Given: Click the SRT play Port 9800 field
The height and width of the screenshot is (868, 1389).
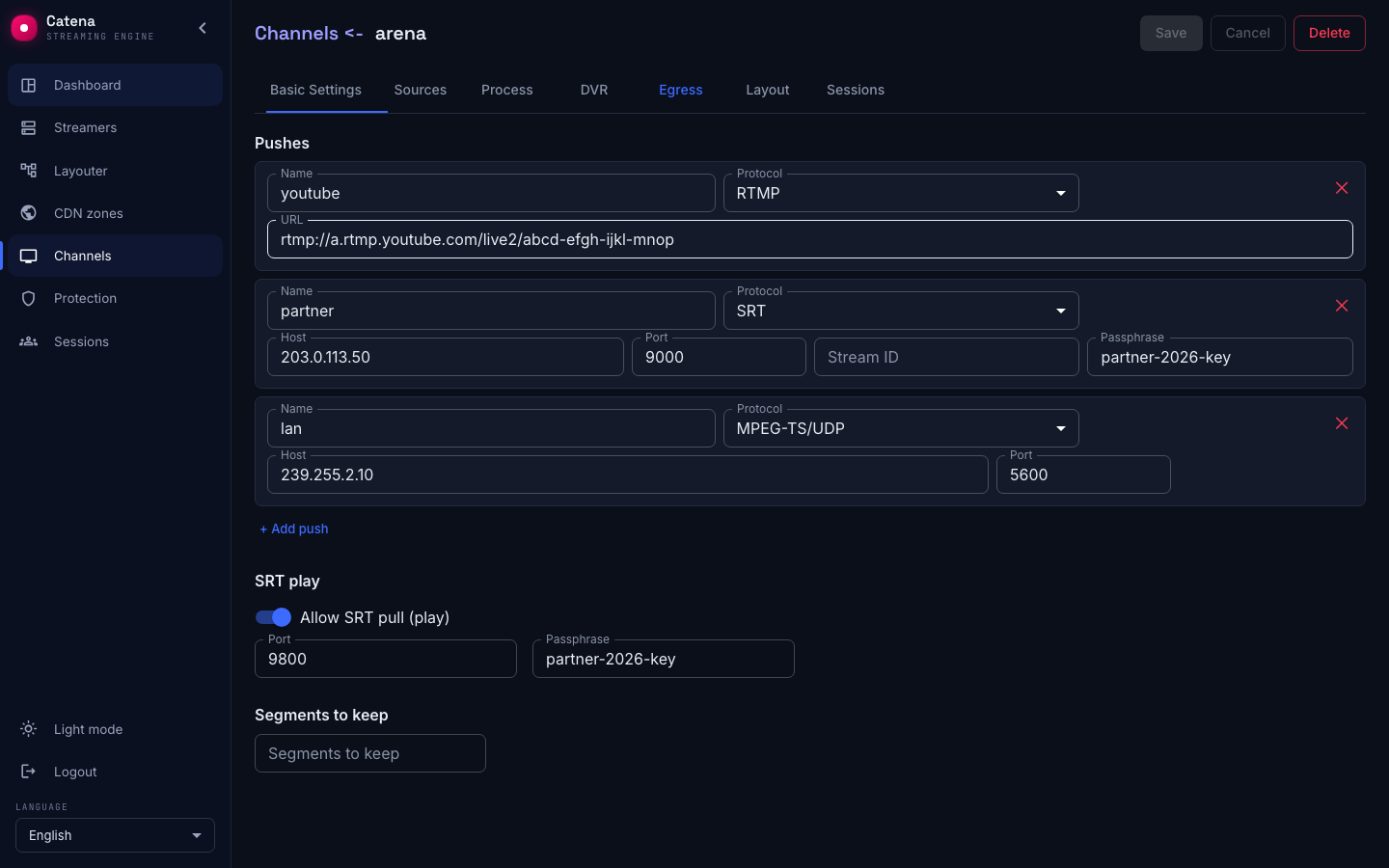Looking at the screenshot, I should [x=386, y=659].
